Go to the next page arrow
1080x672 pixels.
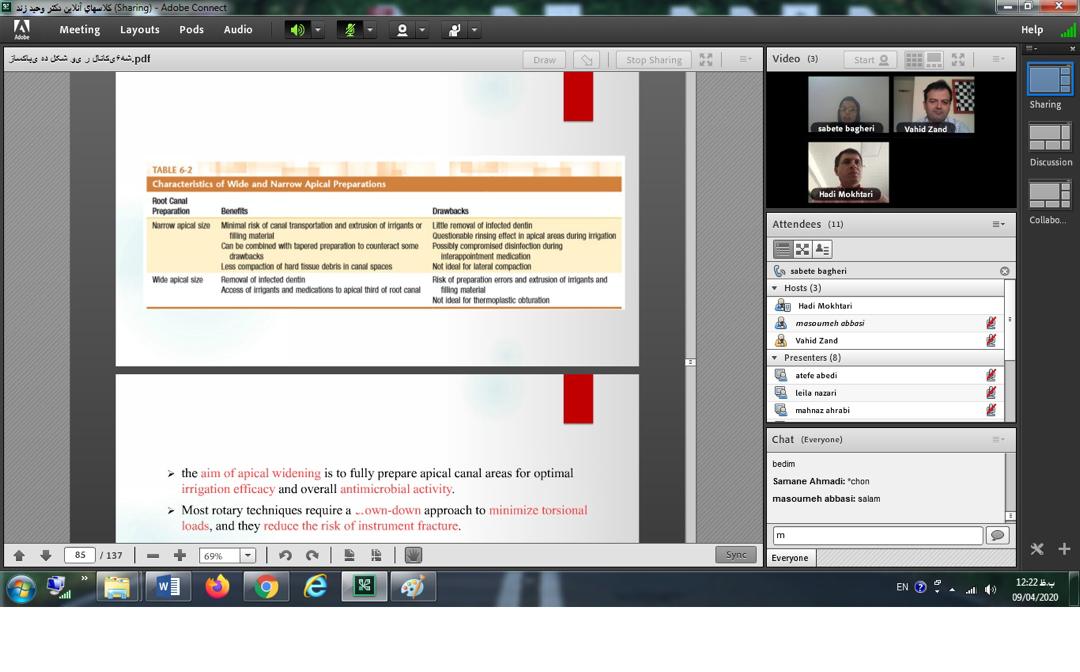[45, 555]
